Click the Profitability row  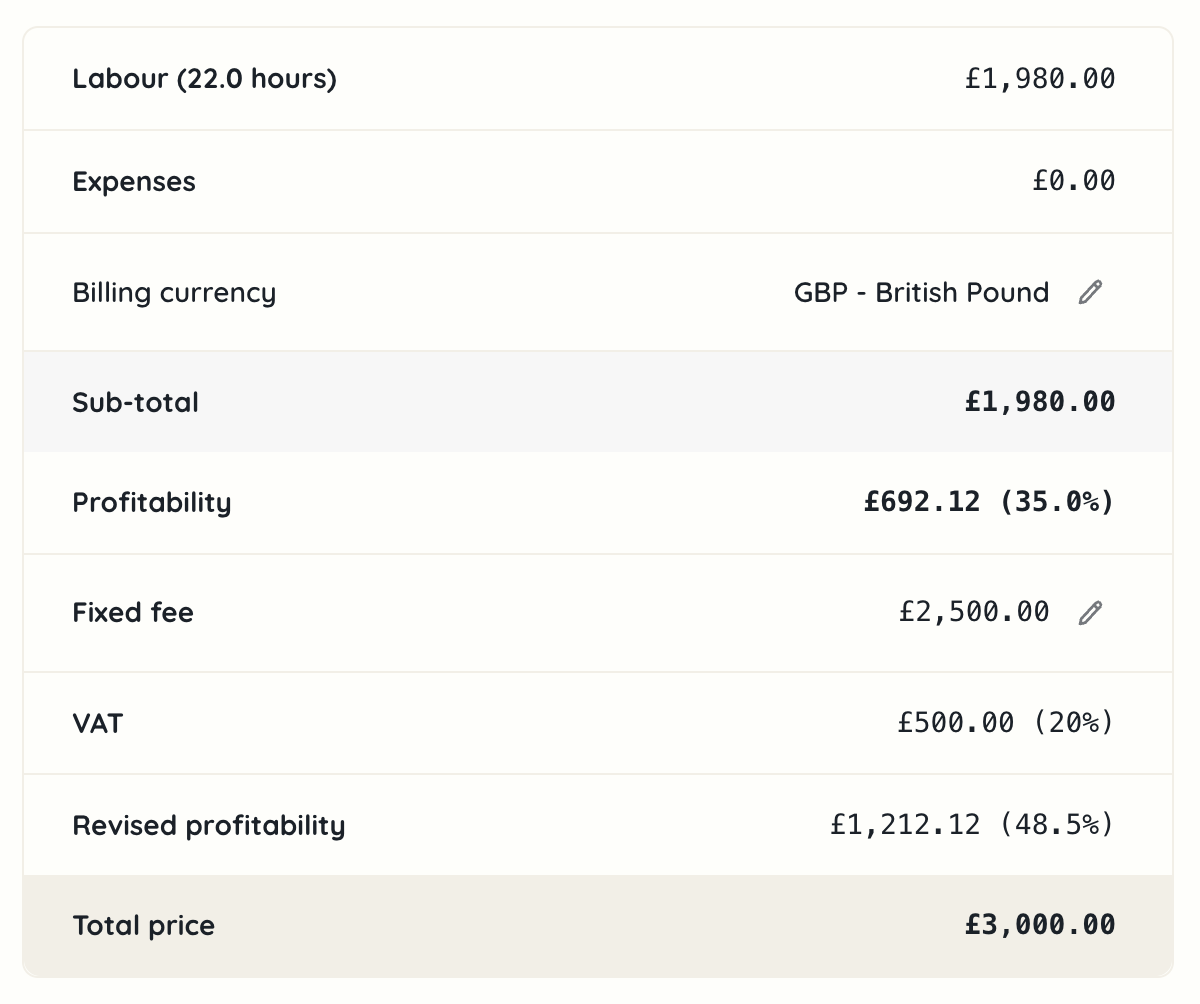tap(600, 502)
